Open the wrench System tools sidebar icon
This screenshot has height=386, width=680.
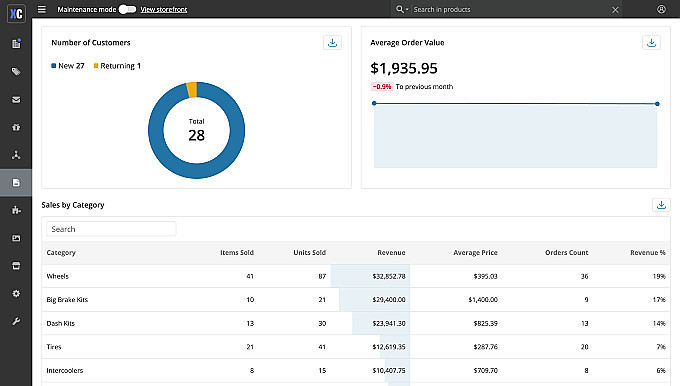click(16, 321)
